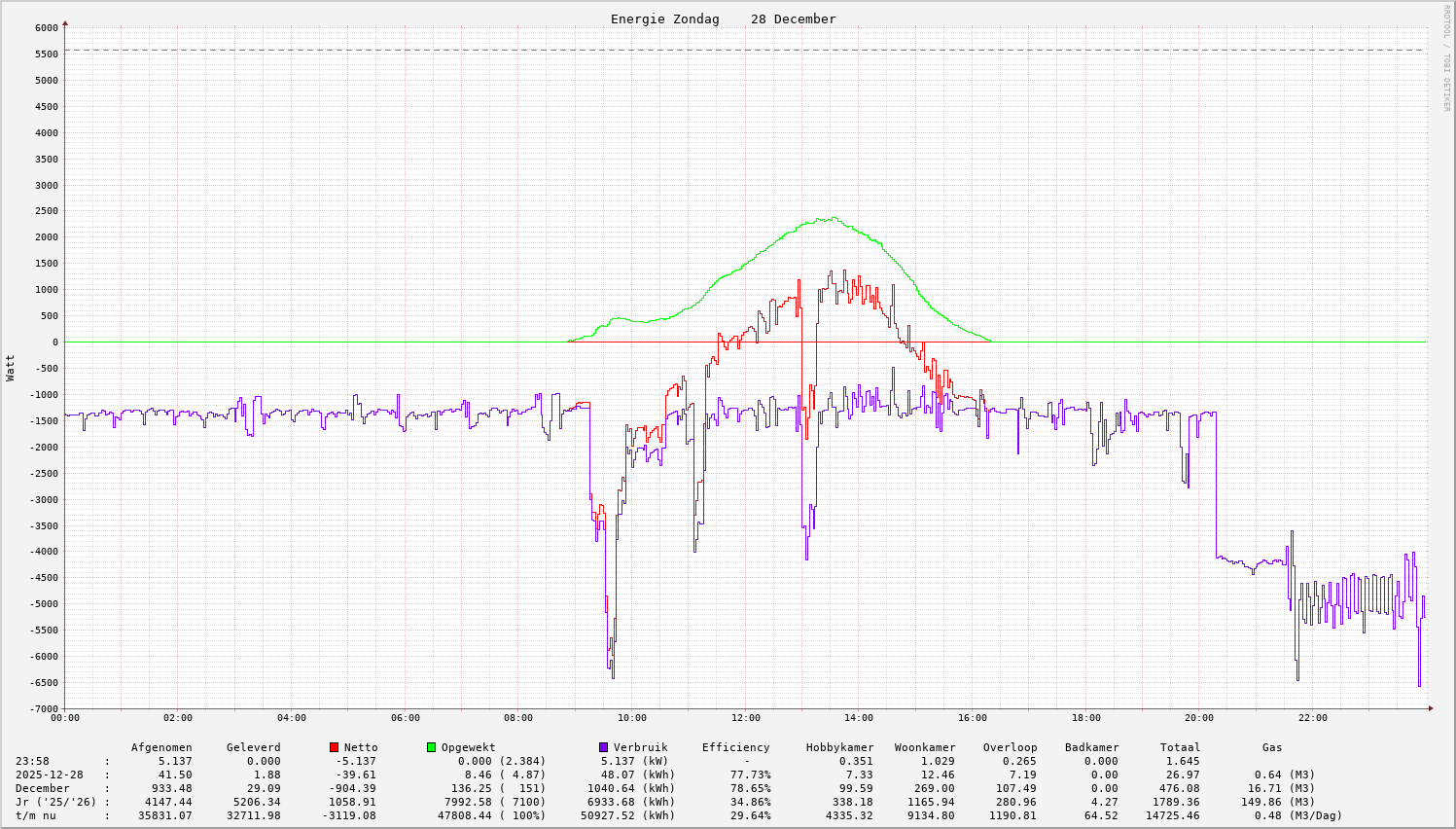This screenshot has height=829, width=1456.
Task: Click the RRDTOOL / TOBI OETIKER watermark
Action: pos(1446,57)
